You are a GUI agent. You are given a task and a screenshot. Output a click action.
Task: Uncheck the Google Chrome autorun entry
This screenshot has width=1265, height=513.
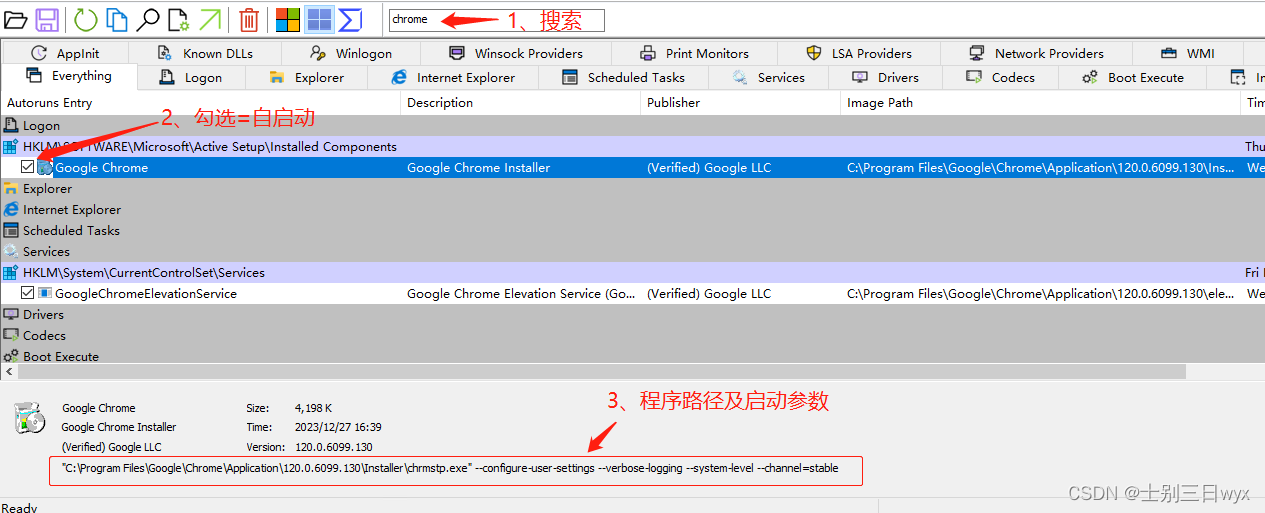[27, 168]
